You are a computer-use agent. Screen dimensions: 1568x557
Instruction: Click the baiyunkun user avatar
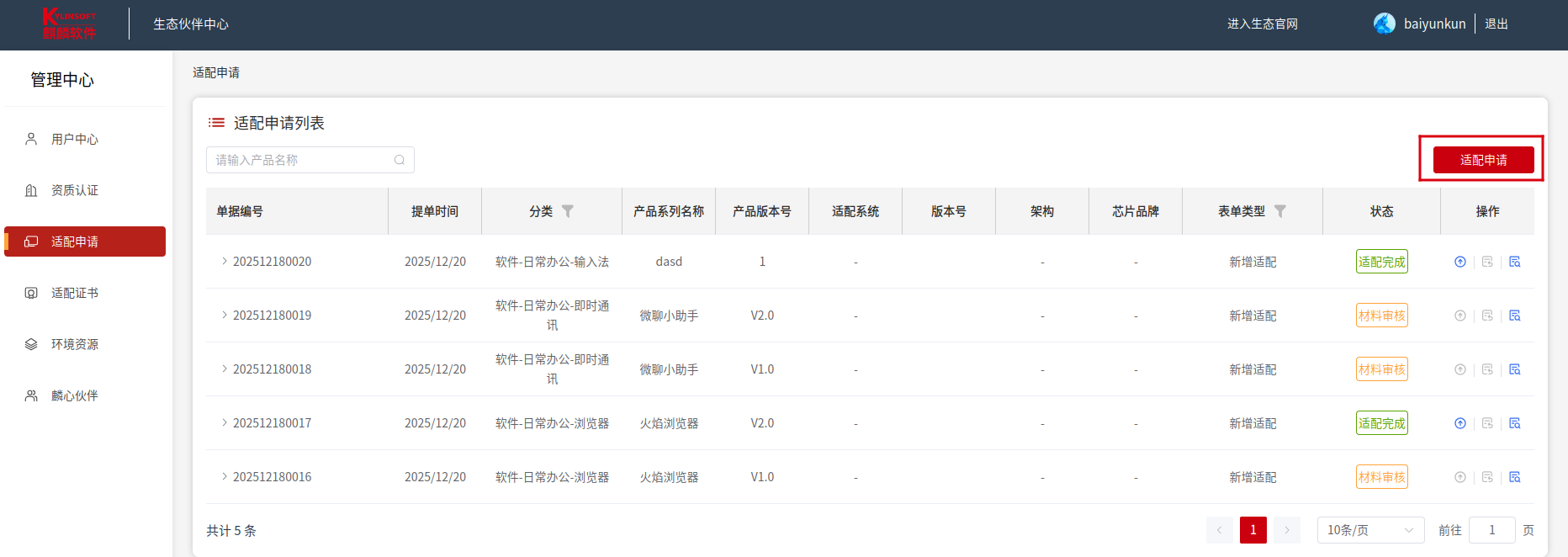click(x=1384, y=24)
